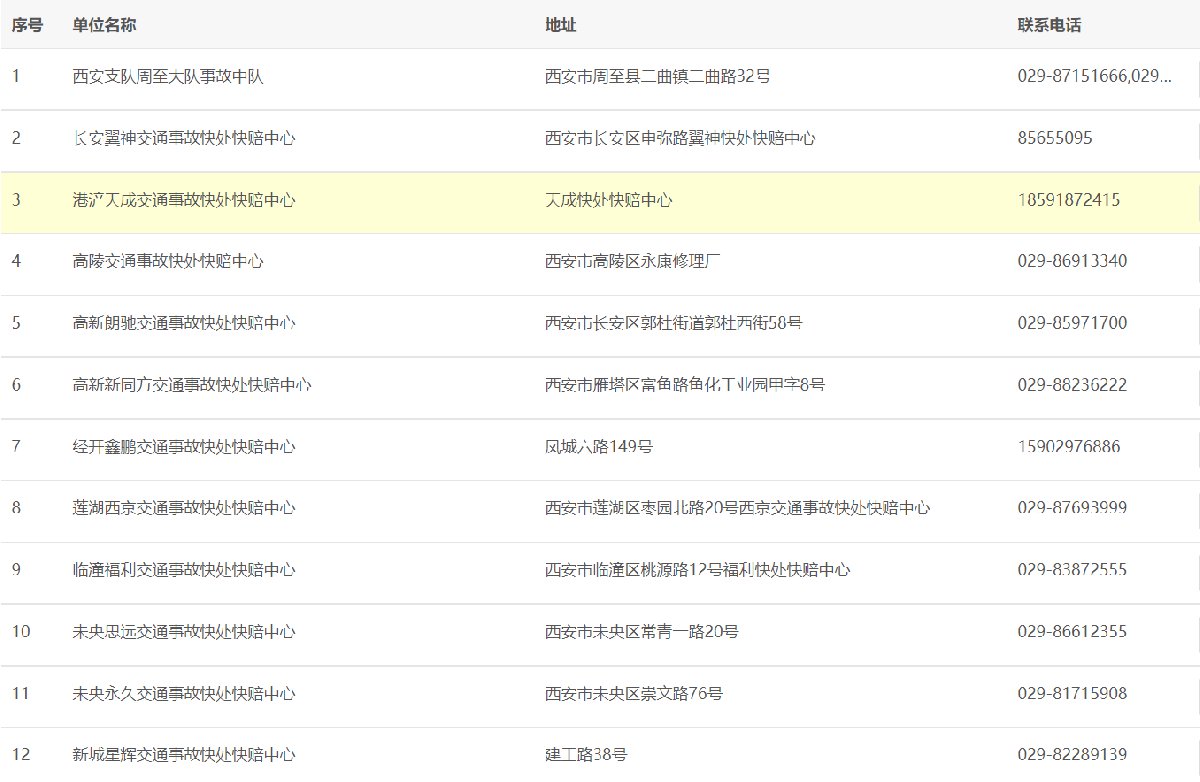
Task: Select phone number 029-82289139
Action: tap(1072, 755)
